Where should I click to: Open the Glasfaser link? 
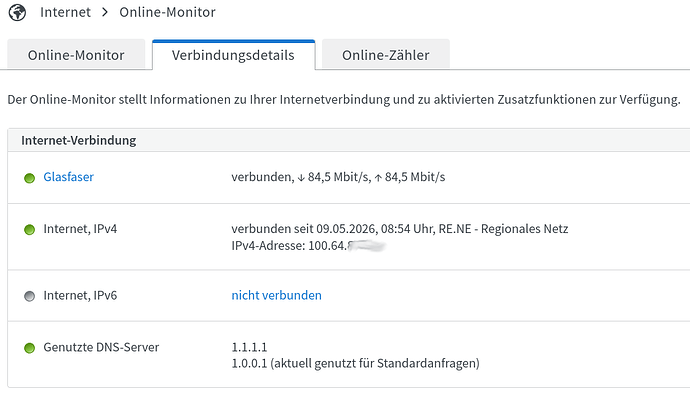click(68, 177)
